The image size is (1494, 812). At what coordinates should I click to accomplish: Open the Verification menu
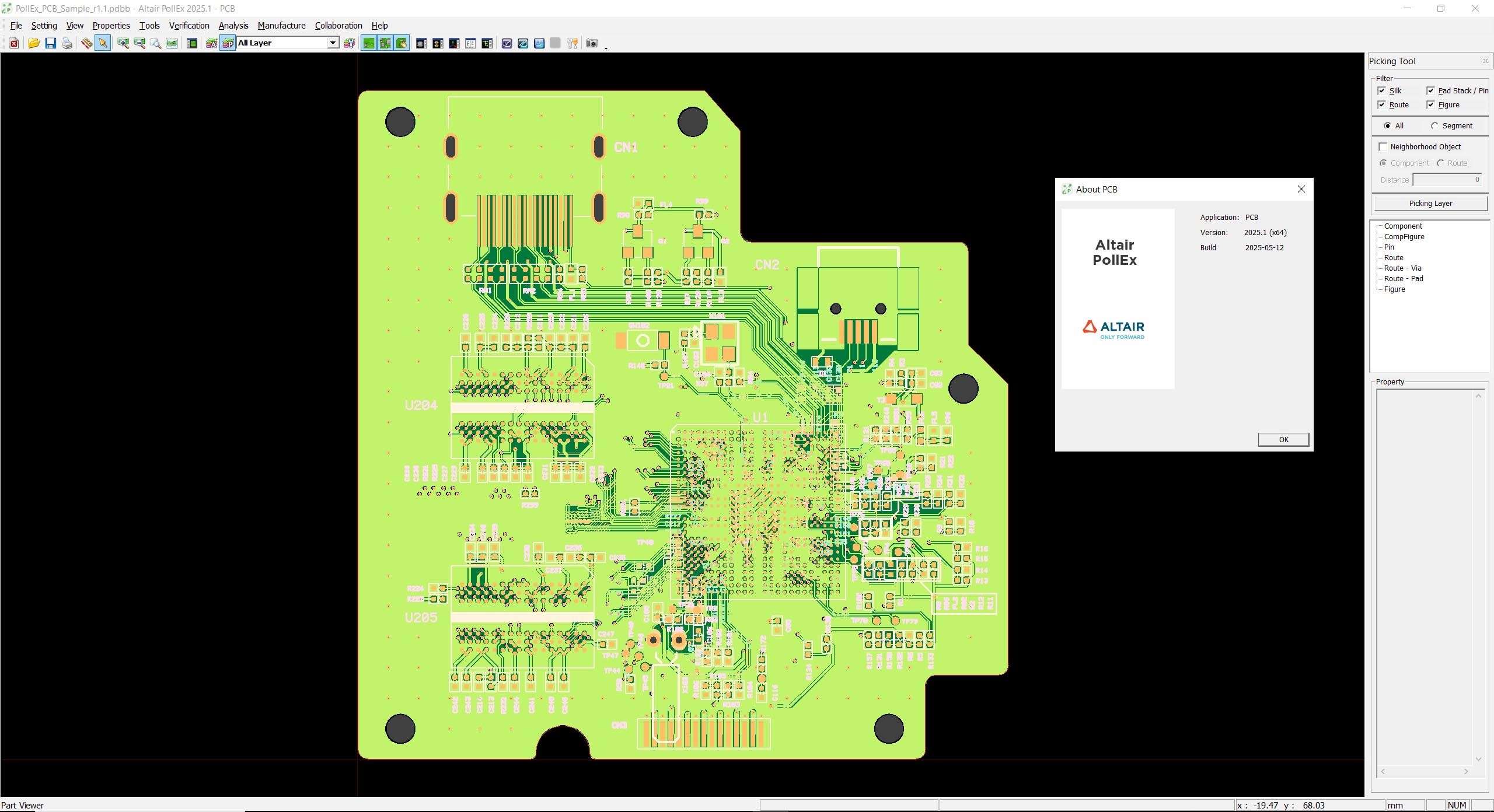pyautogui.click(x=189, y=26)
